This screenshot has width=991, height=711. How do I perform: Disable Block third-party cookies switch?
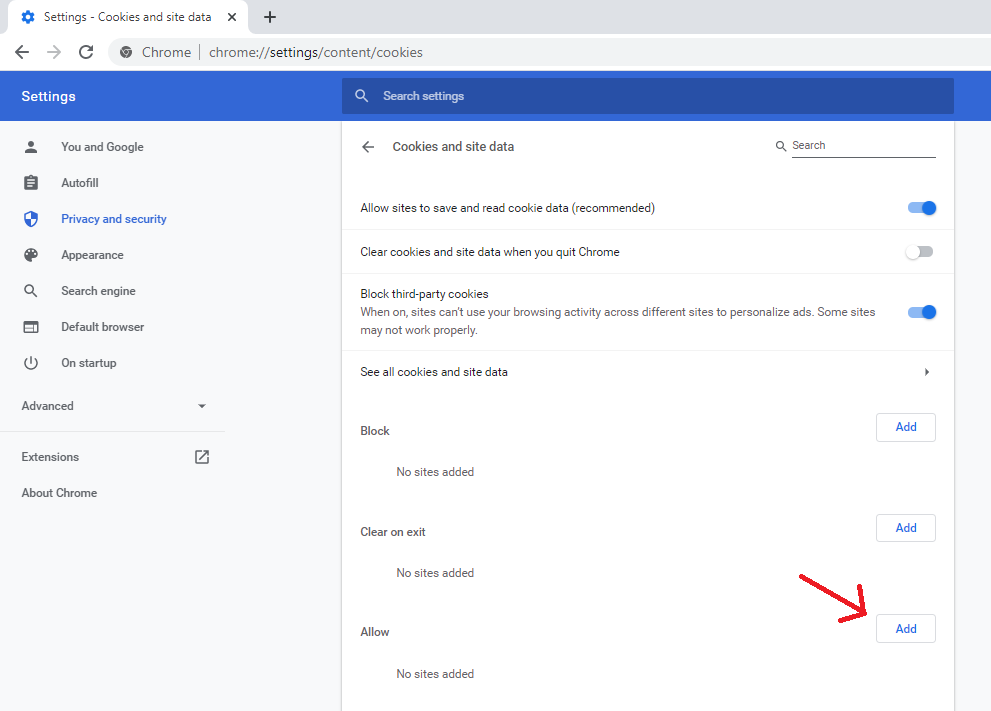[x=921, y=312]
